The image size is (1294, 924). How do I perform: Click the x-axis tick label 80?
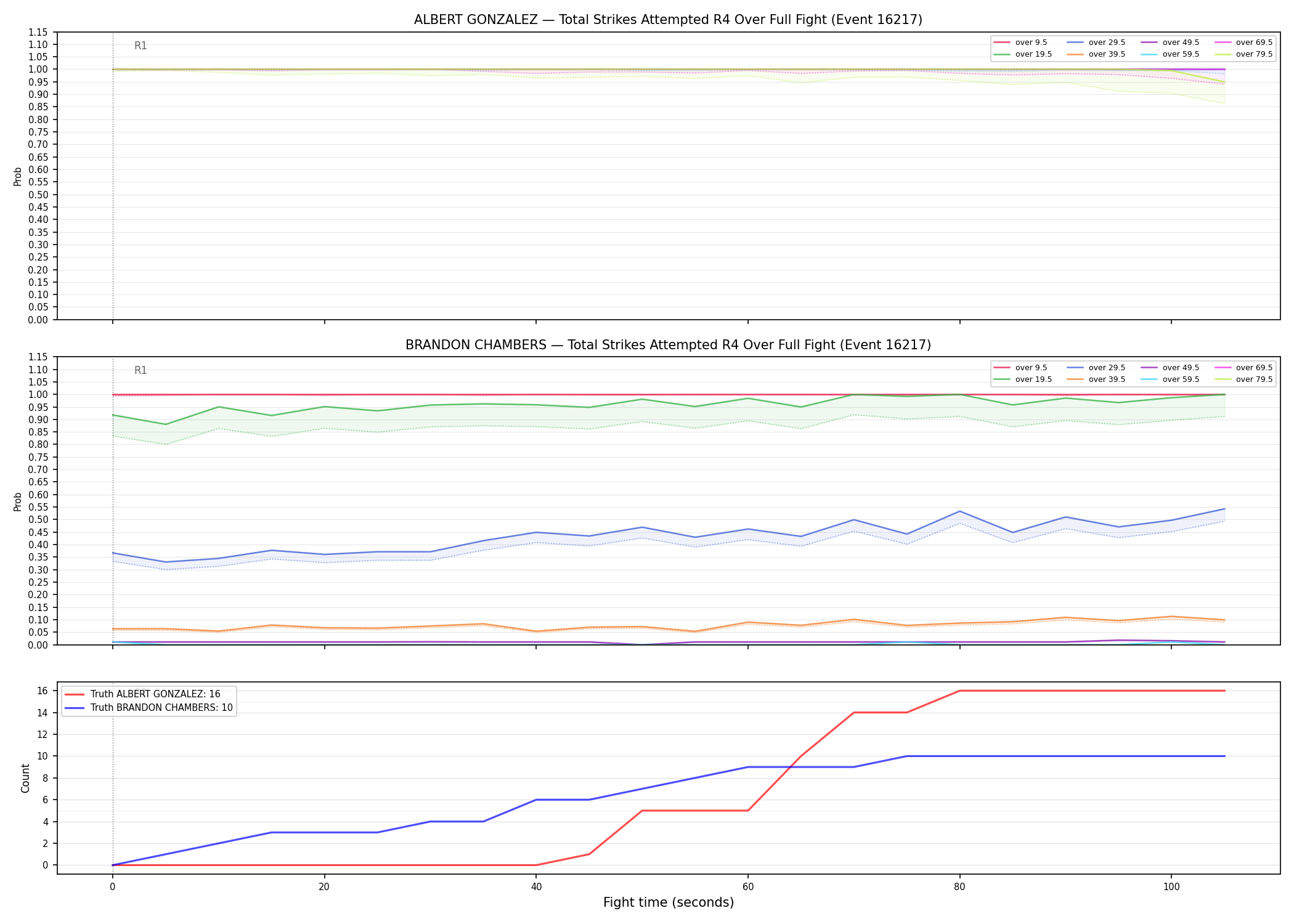[x=959, y=887]
